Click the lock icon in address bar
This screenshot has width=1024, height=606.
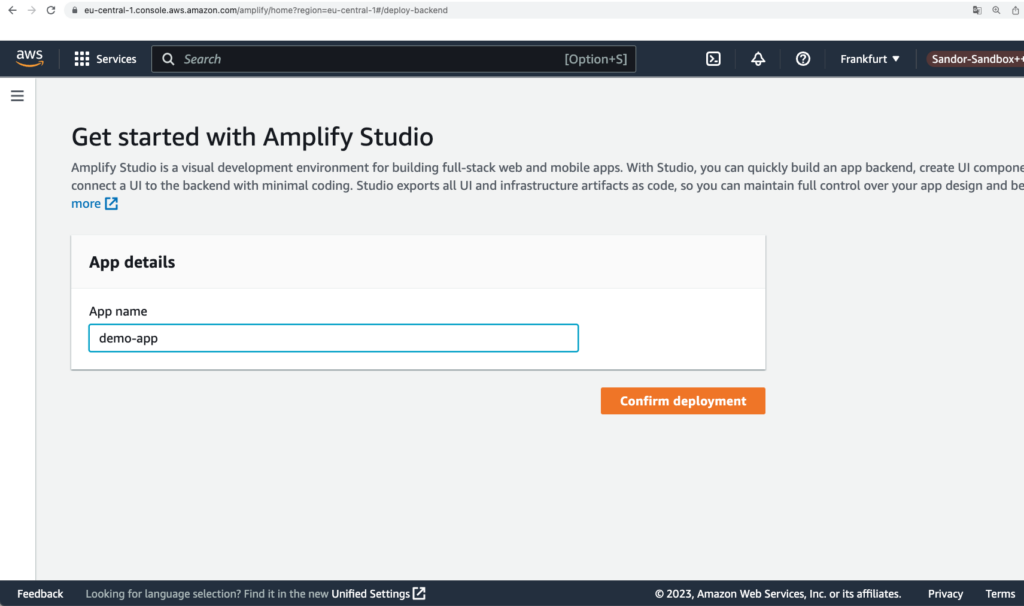[x=74, y=10]
